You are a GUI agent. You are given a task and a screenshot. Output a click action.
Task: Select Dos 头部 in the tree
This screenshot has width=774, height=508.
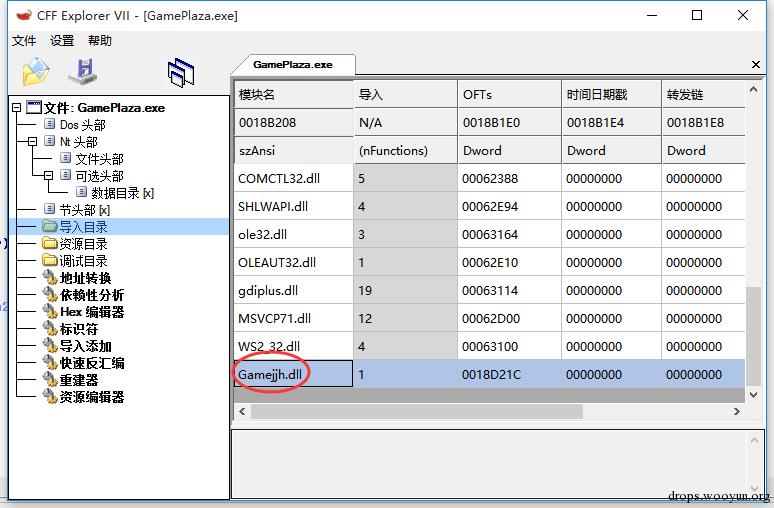point(82,125)
